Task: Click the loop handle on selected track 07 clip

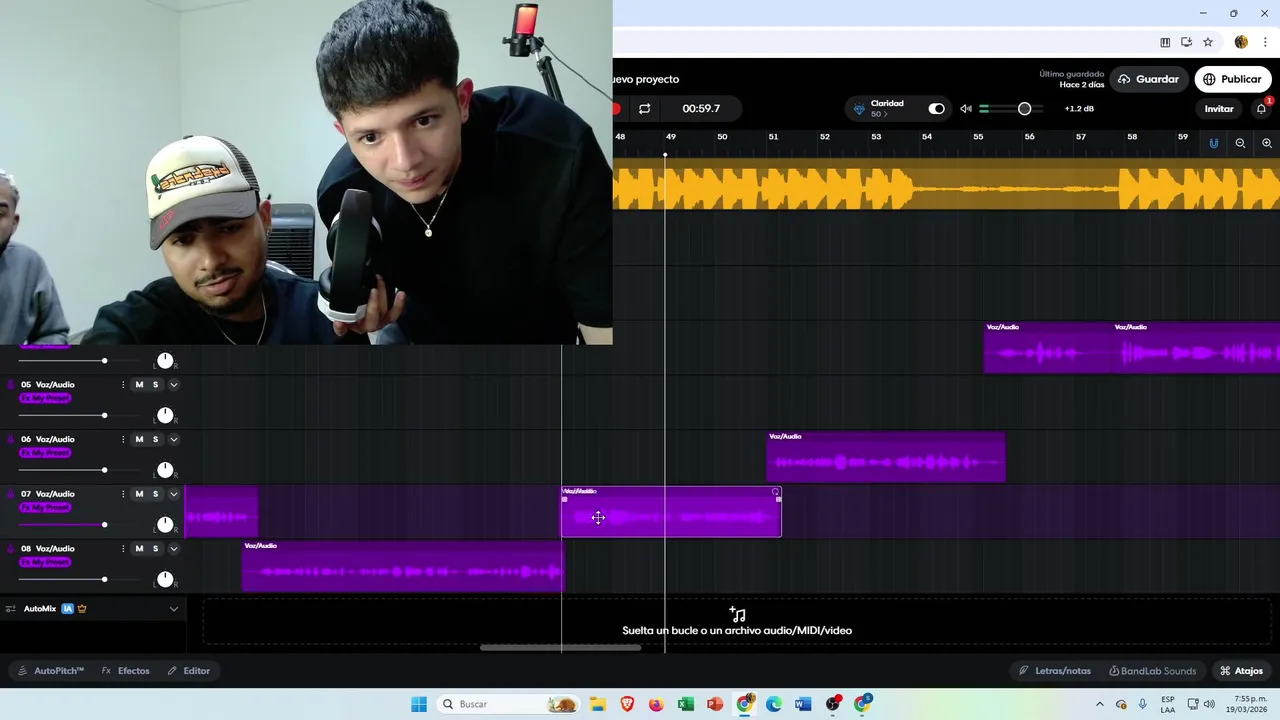Action: pyautogui.click(x=775, y=492)
